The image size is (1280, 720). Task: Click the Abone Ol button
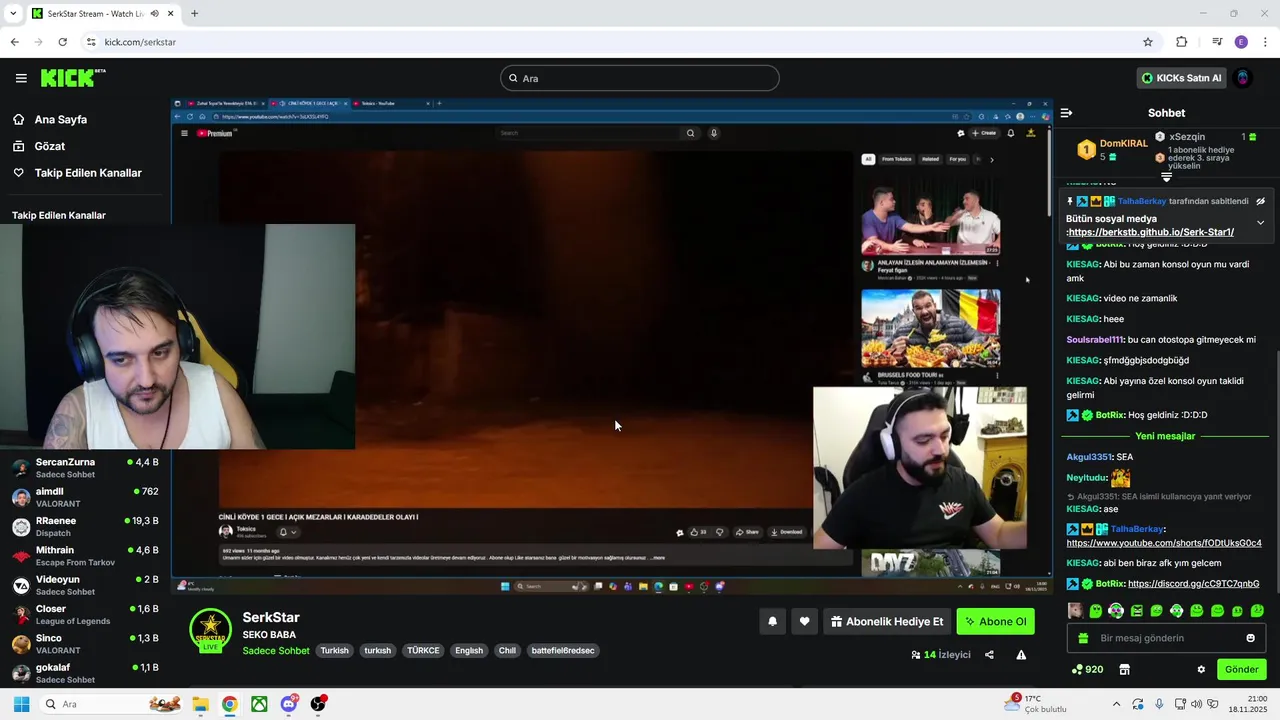coord(995,621)
